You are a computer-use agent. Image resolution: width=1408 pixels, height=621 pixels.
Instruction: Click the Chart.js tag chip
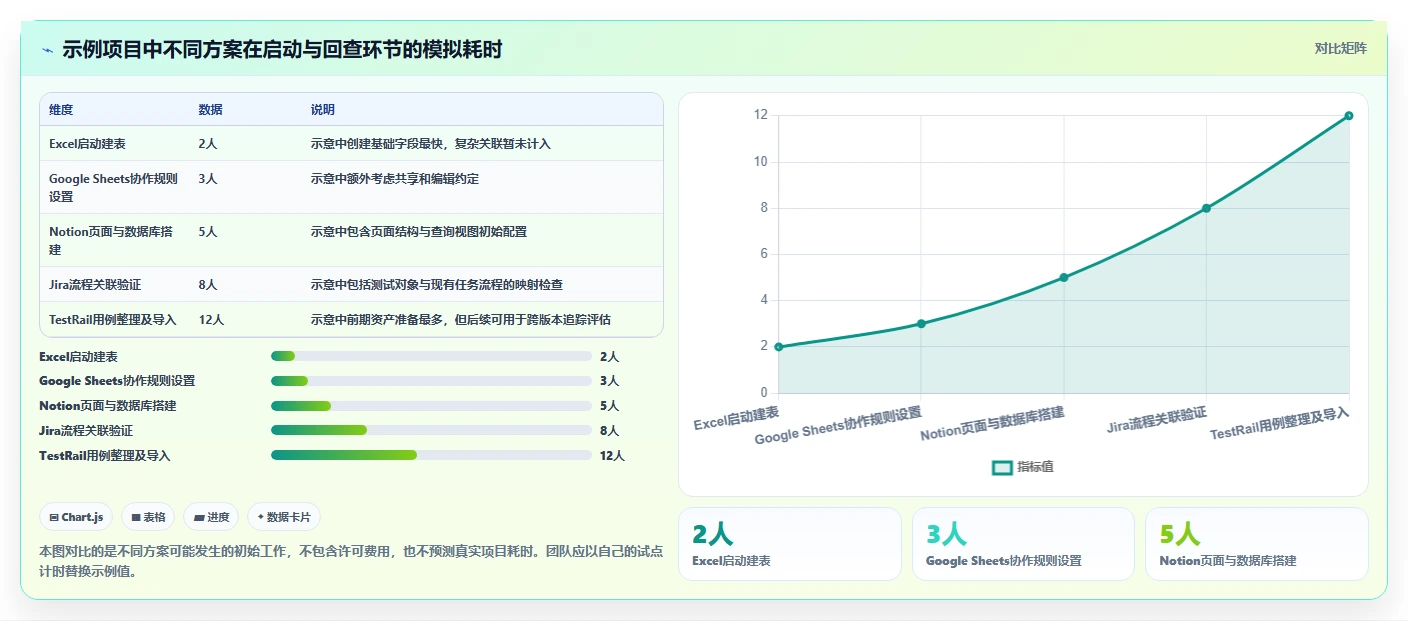(x=76, y=517)
